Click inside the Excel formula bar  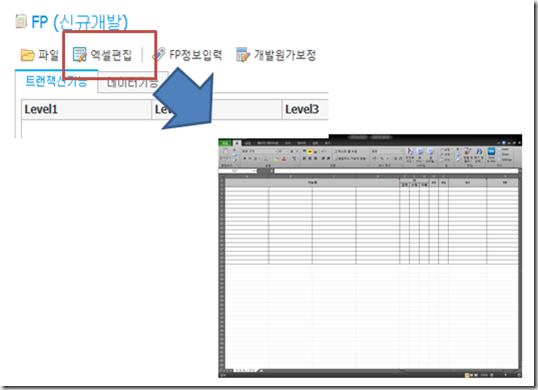[397, 171]
